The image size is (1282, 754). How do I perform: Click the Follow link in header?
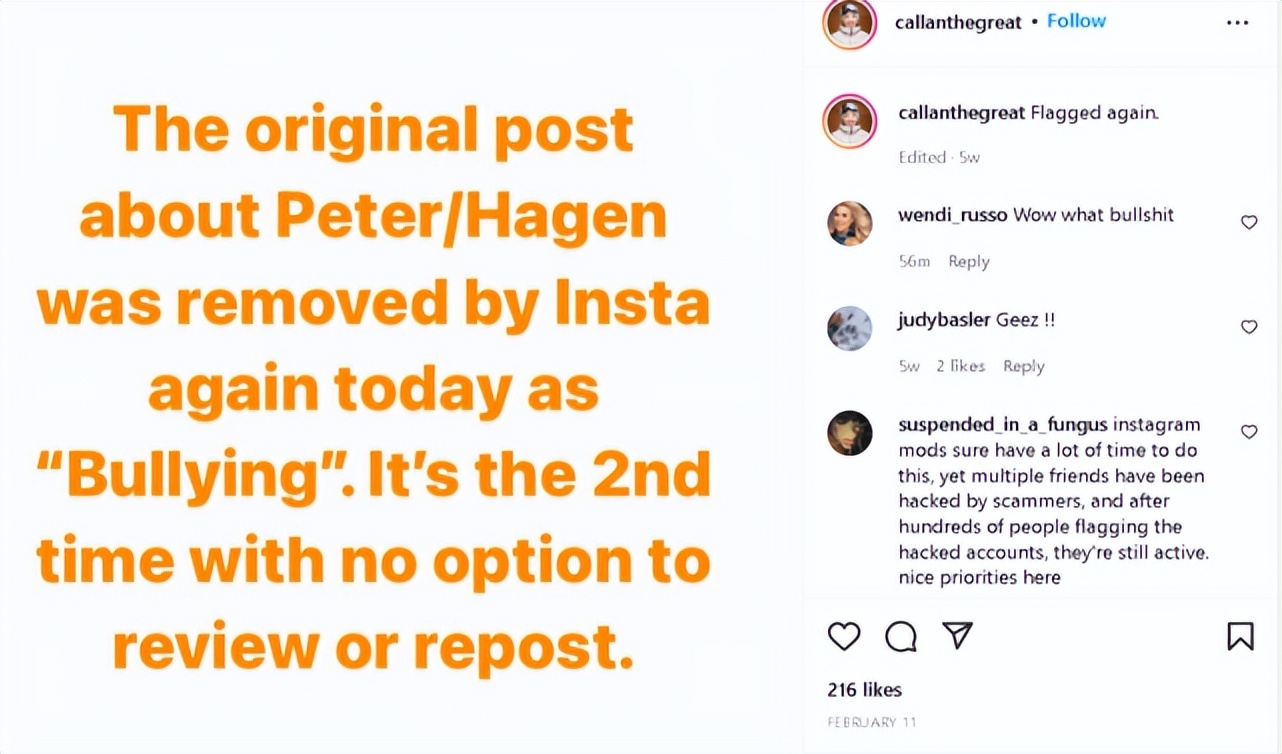1076,21
